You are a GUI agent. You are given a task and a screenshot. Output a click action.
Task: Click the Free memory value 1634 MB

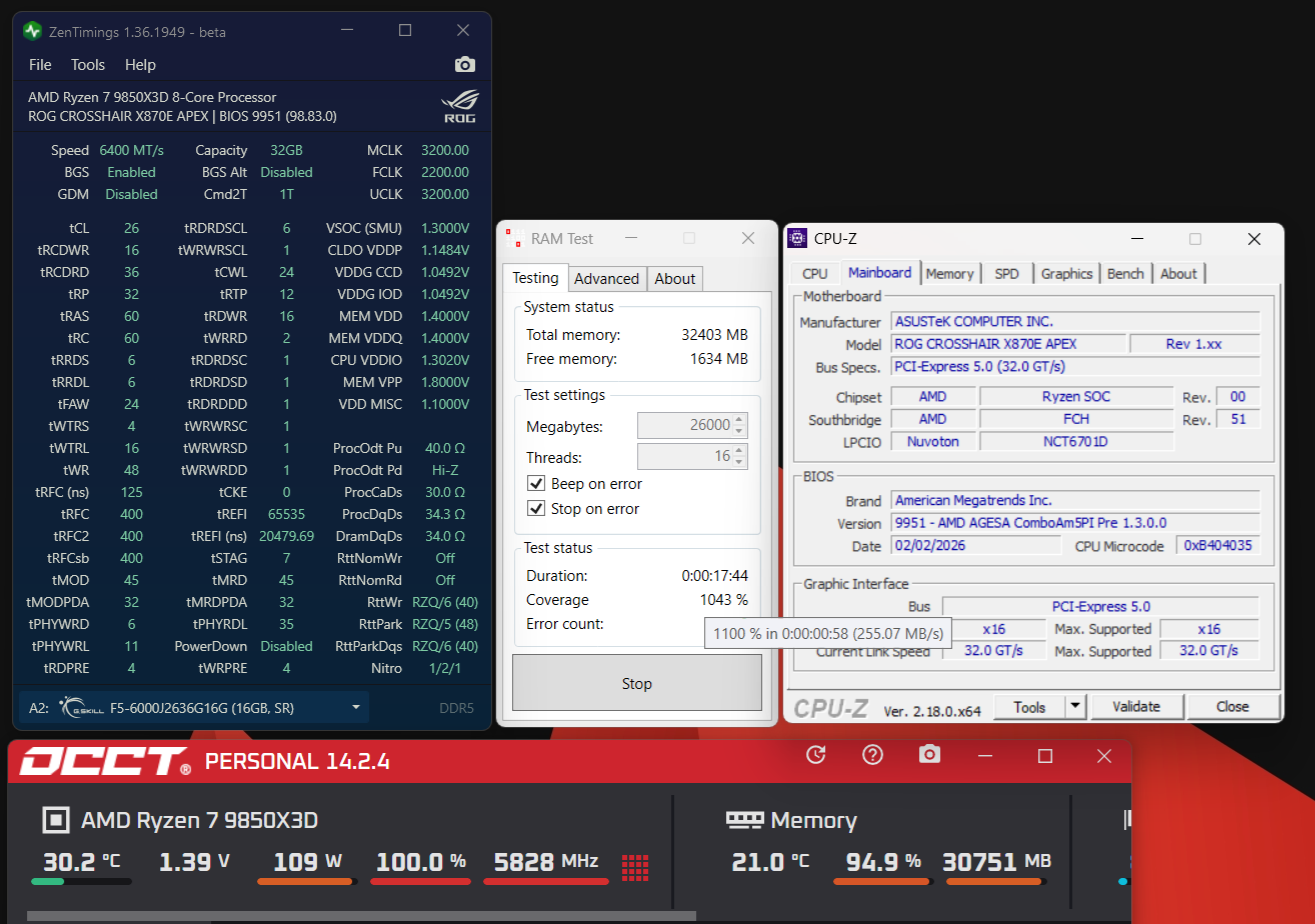[719, 359]
